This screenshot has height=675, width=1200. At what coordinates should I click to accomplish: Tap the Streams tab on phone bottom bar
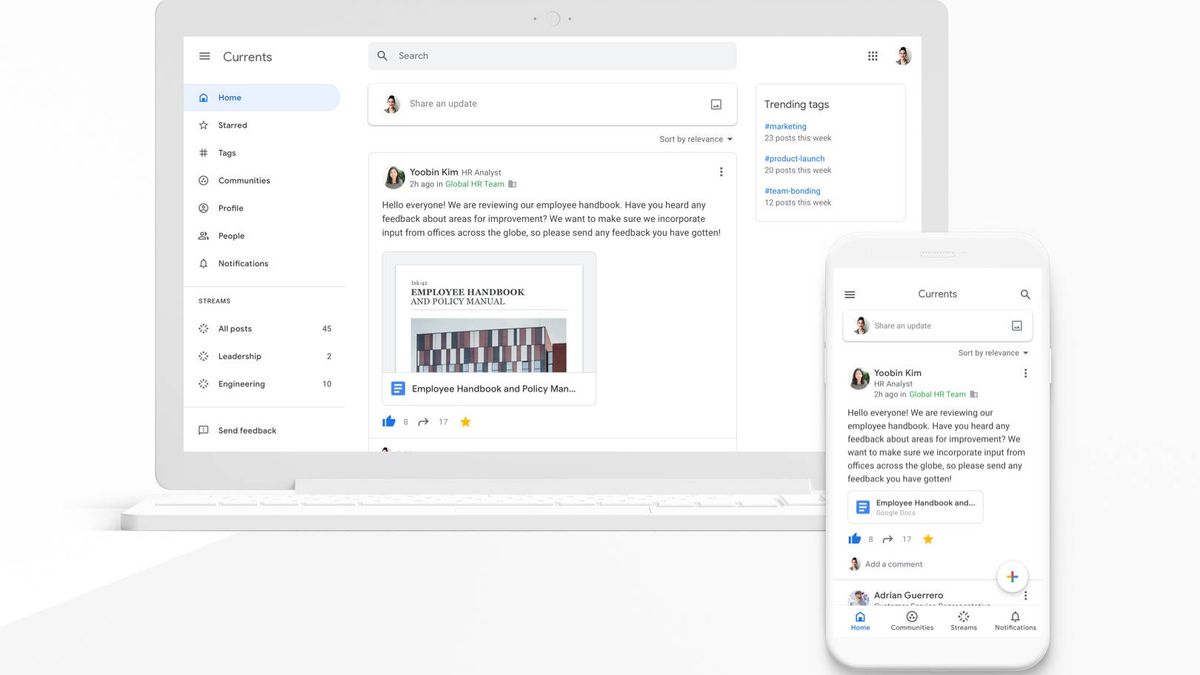pyautogui.click(x=964, y=621)
